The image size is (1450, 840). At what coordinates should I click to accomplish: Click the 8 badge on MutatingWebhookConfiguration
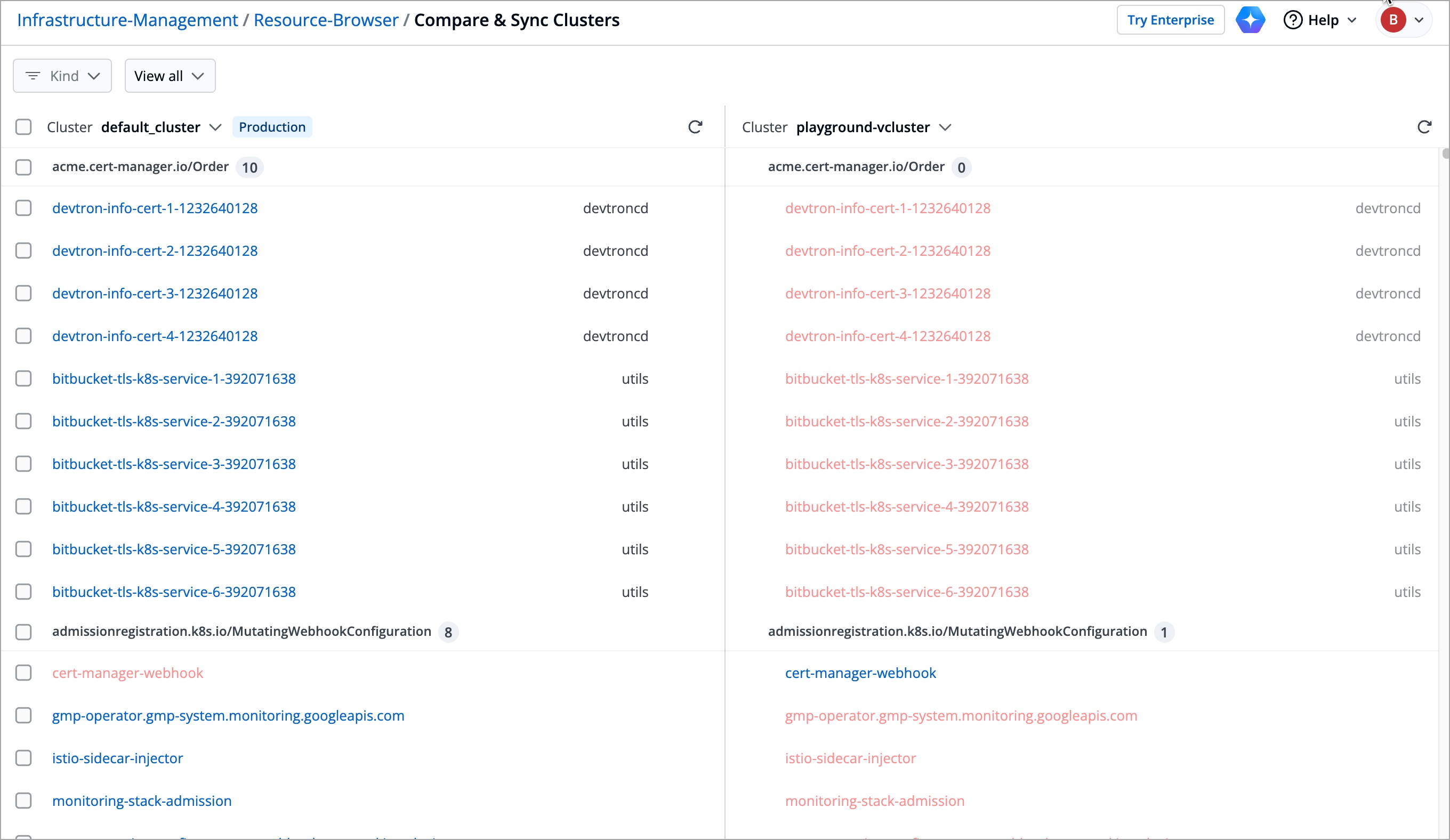tap(448, 632)
